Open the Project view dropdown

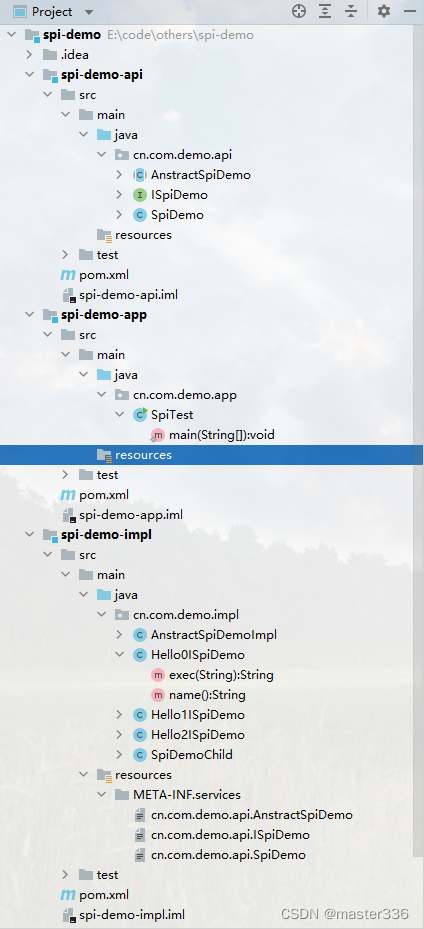(89, 12)
